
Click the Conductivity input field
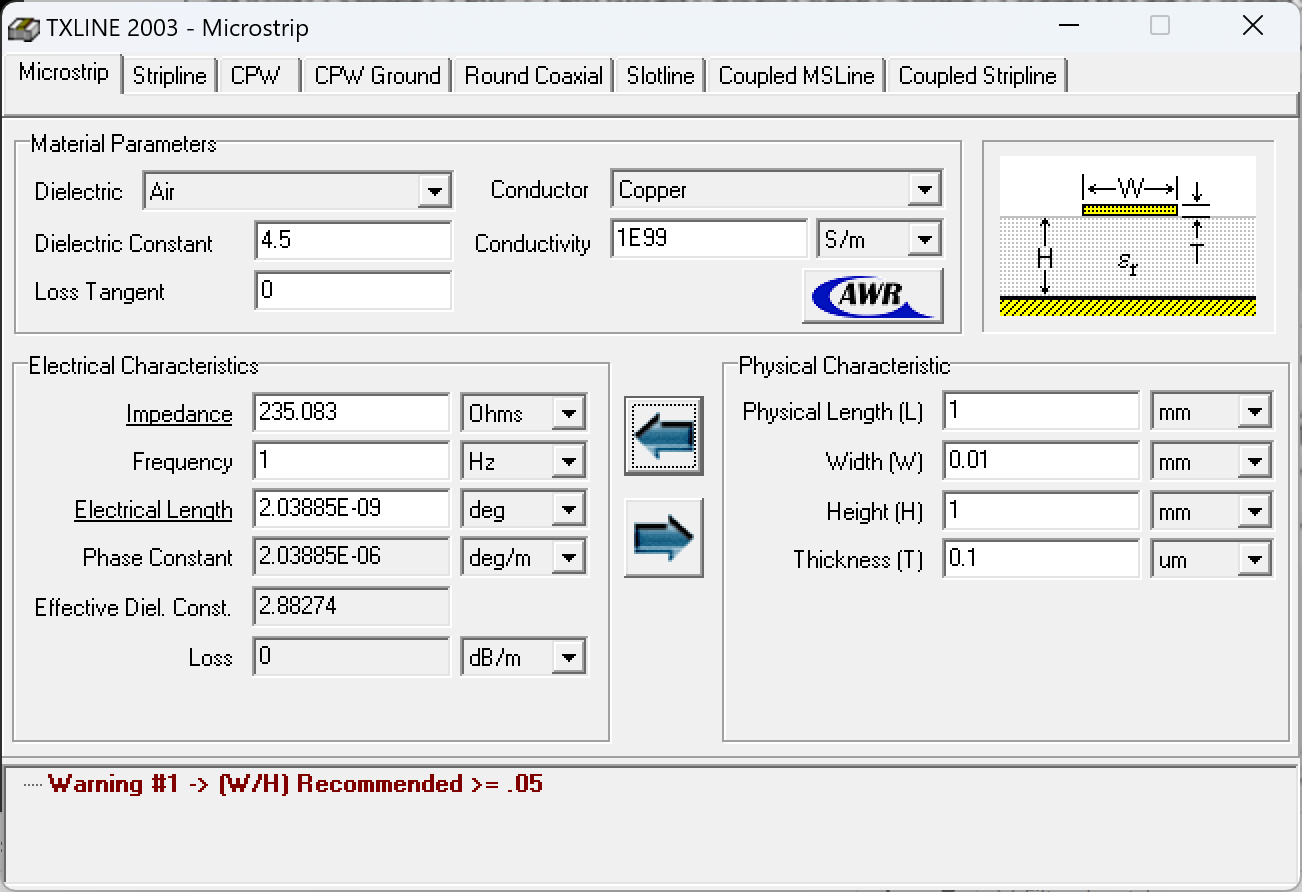tap(709, 240)
